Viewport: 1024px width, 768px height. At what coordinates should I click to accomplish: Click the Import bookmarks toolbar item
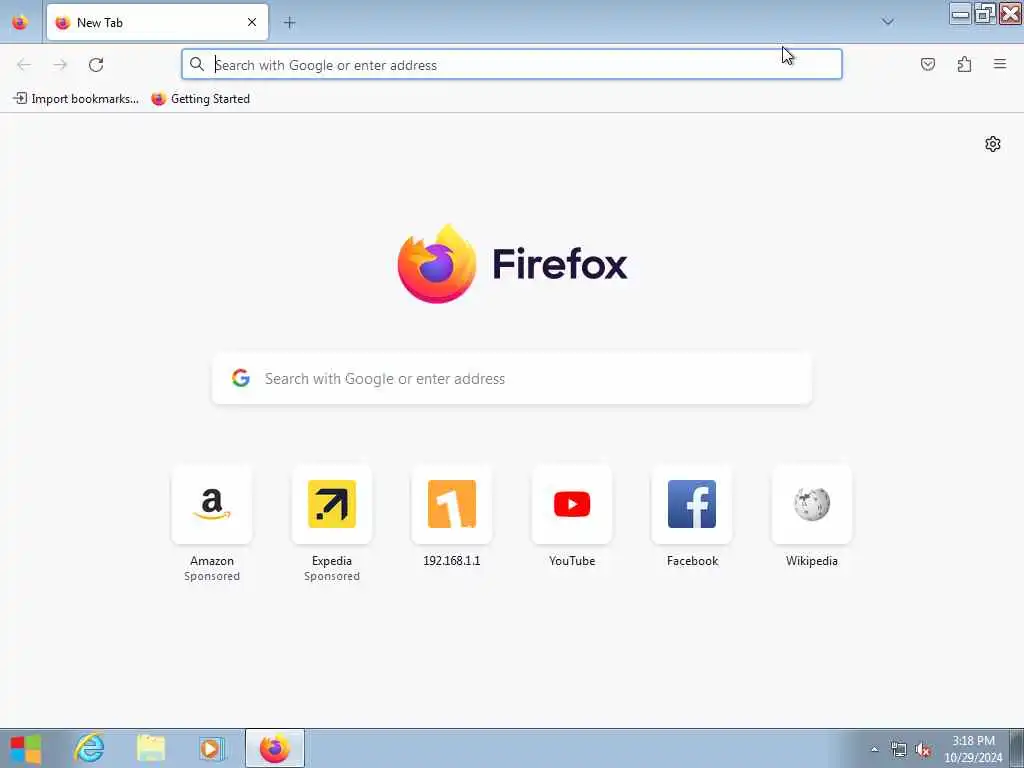[x=76, y=99]
